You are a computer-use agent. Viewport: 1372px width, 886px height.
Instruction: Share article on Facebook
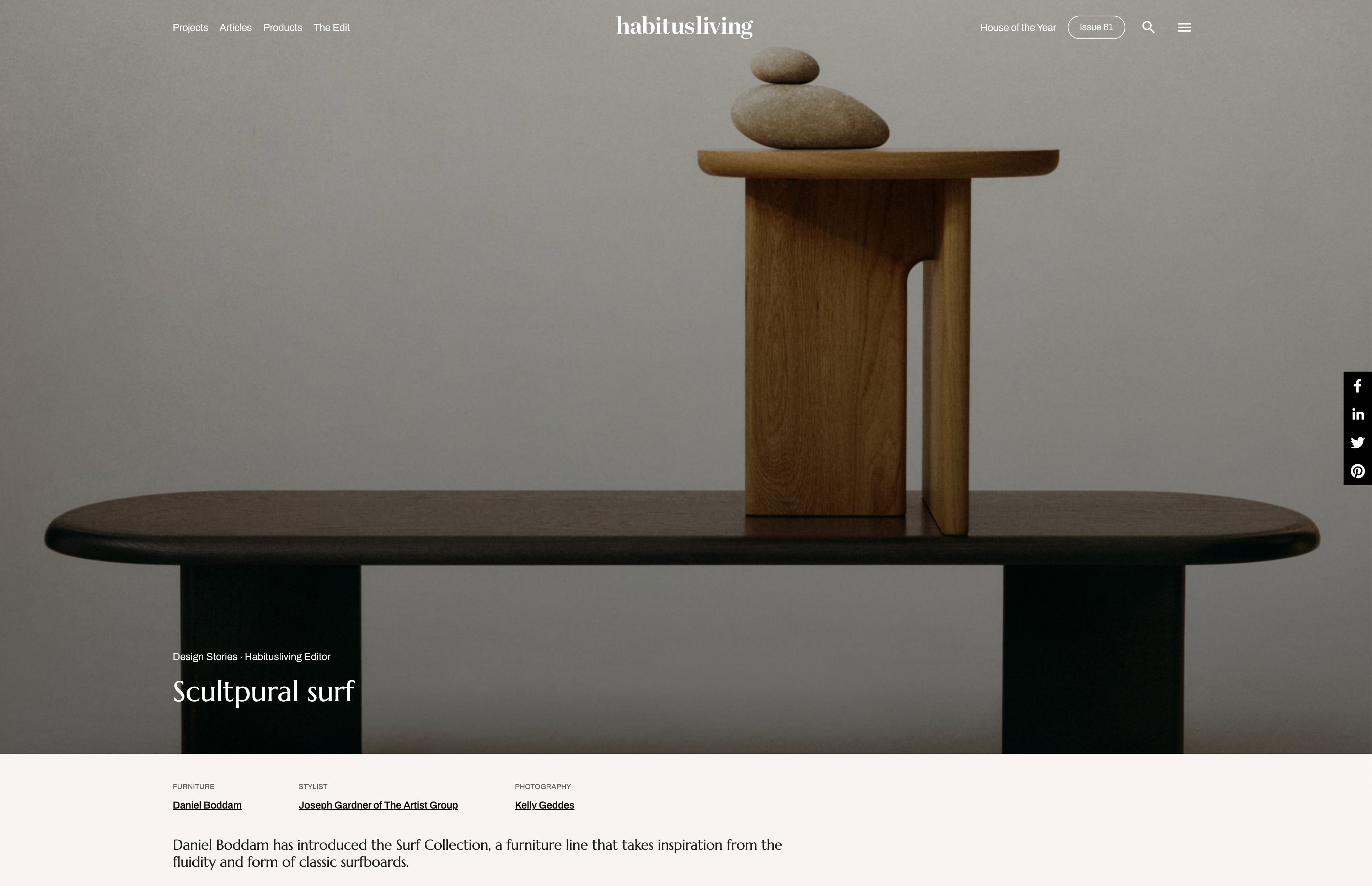1358,386
